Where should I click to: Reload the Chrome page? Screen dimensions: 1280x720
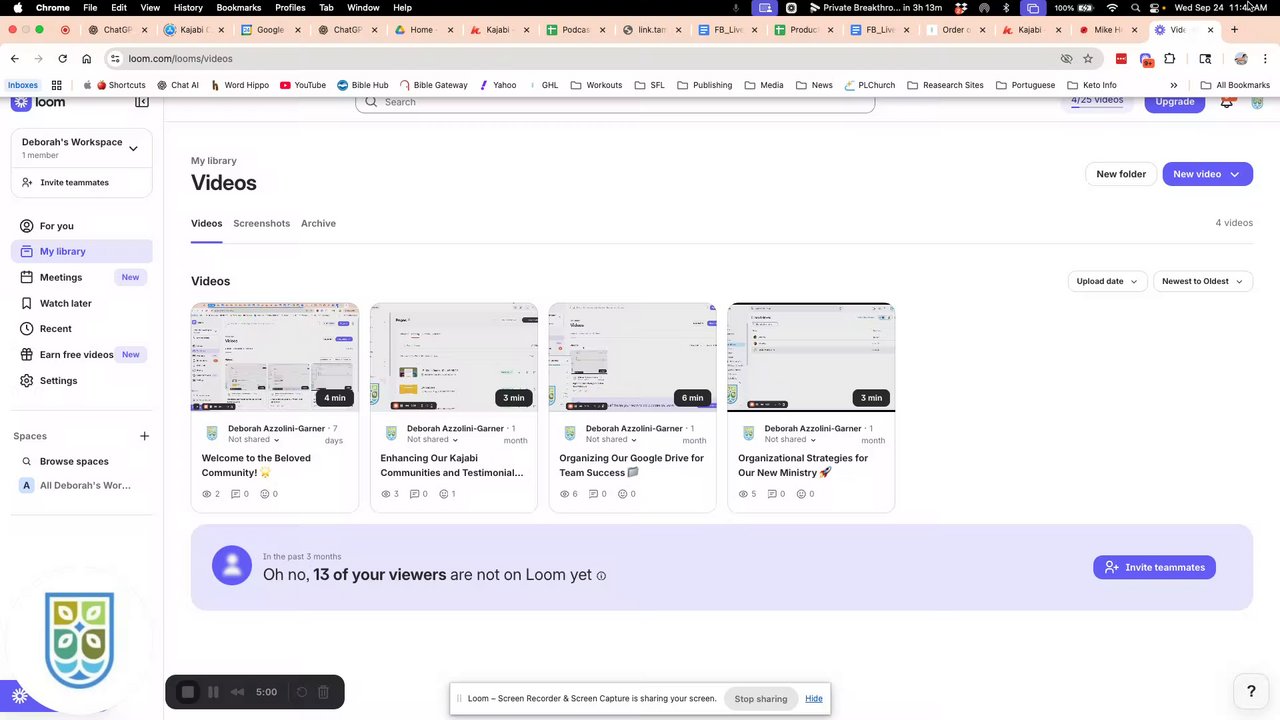click(x=62, y=59)
